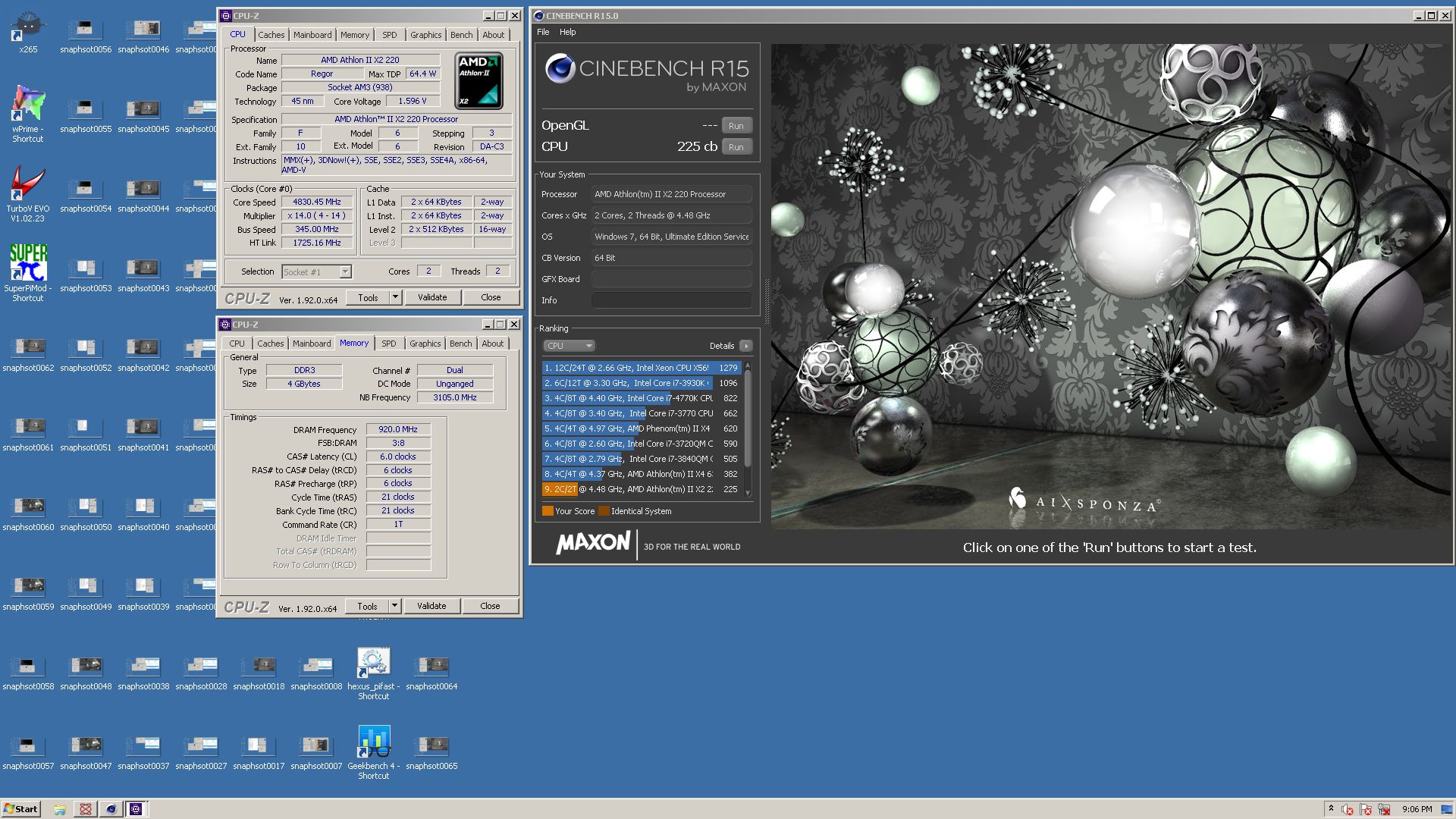Screen dimensions: 1456x819
Task: Select the snapshot0053 desktop file
Action: click(86, 275)
